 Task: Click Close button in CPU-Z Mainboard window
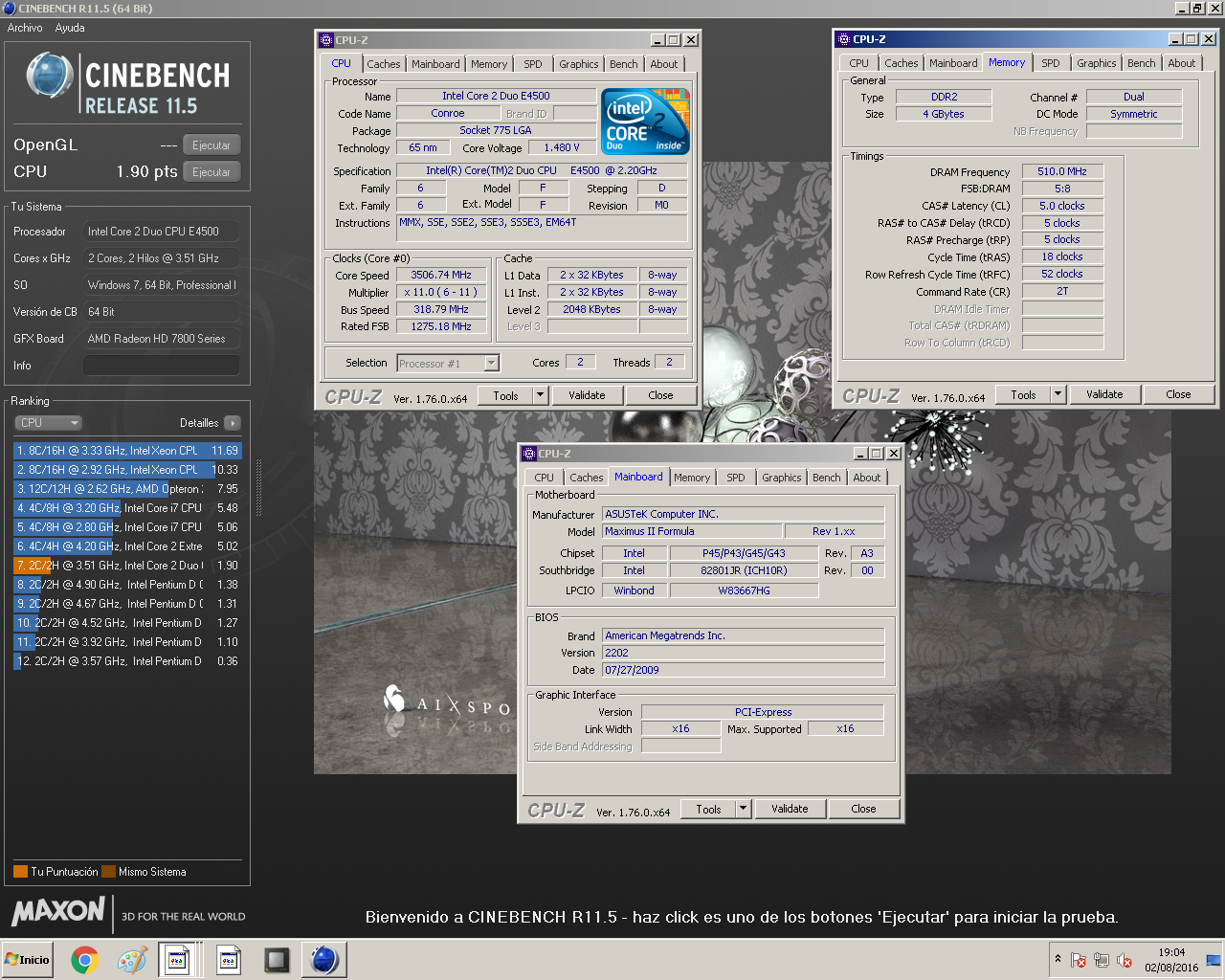(863, 809)
